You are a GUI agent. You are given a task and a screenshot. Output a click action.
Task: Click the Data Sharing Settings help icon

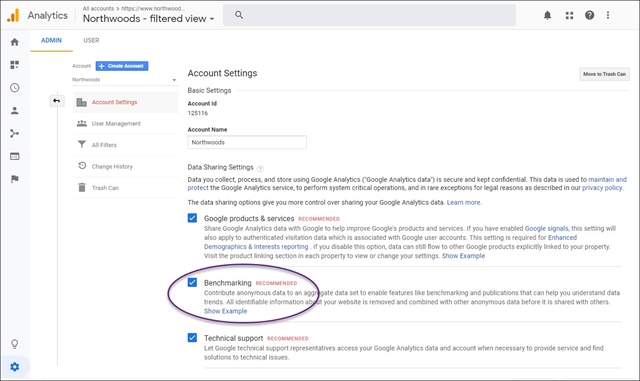[260, 168]
